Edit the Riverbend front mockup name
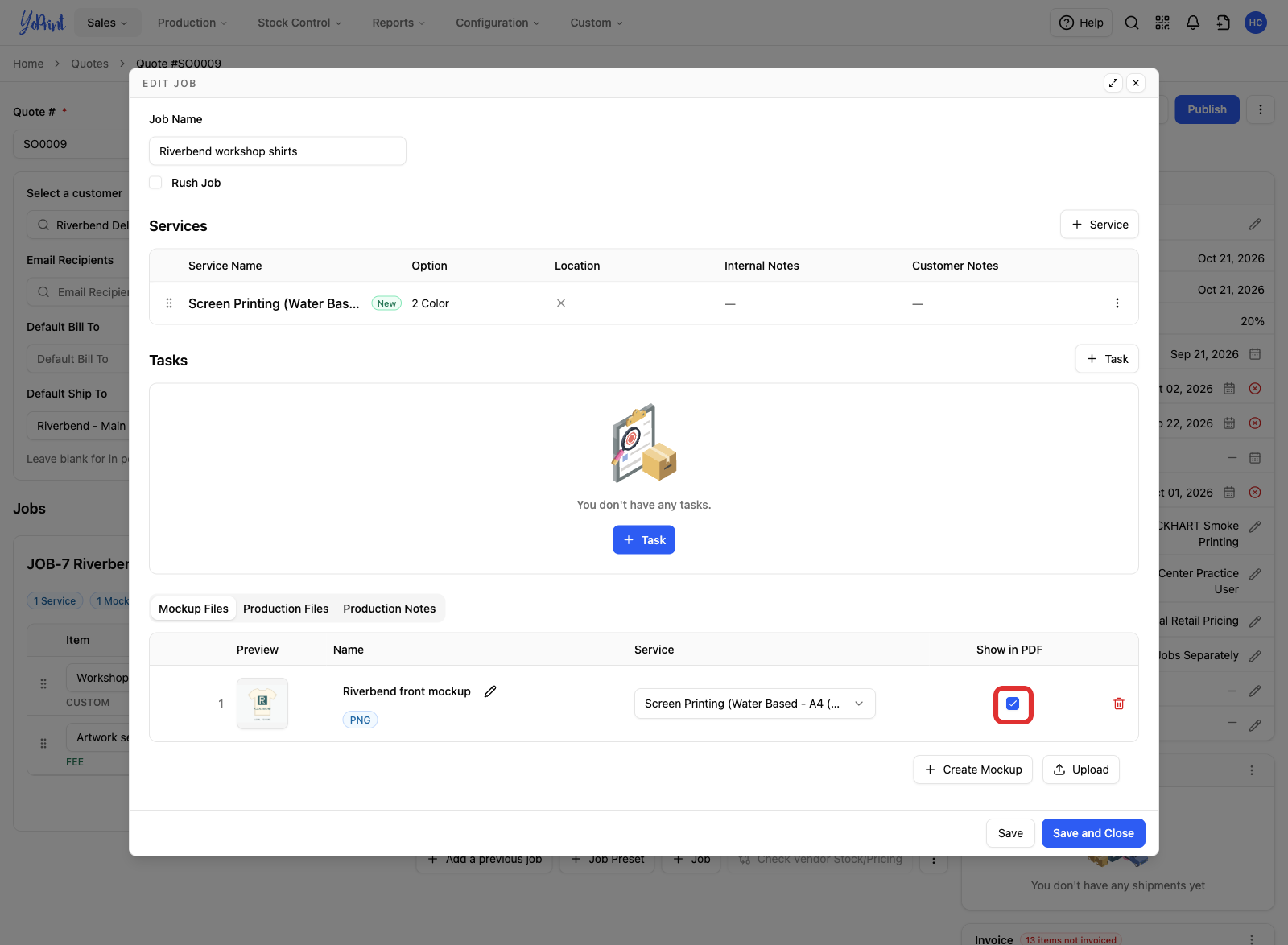 490,691
